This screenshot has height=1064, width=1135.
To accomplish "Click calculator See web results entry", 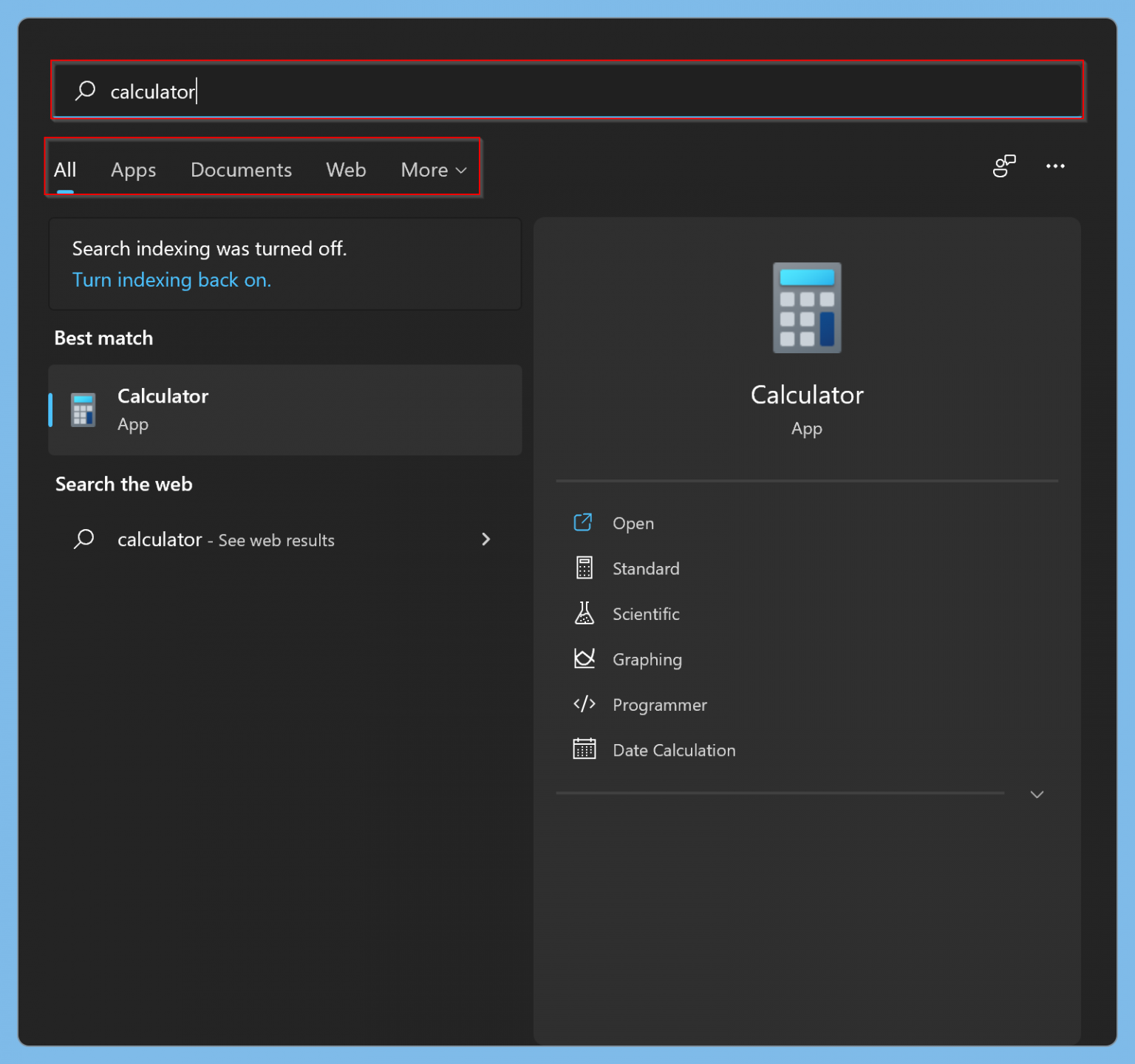I will pyautogui.click(x=285, y=539).
